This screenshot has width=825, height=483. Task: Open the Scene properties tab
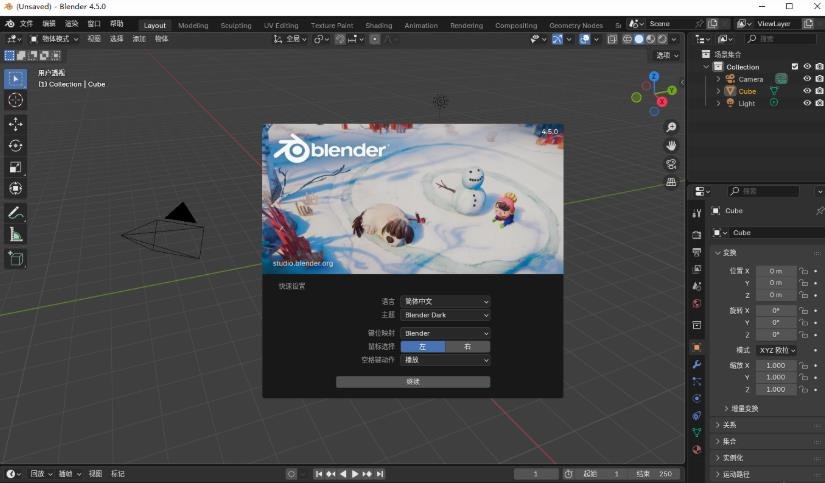(x=697, y=286)
